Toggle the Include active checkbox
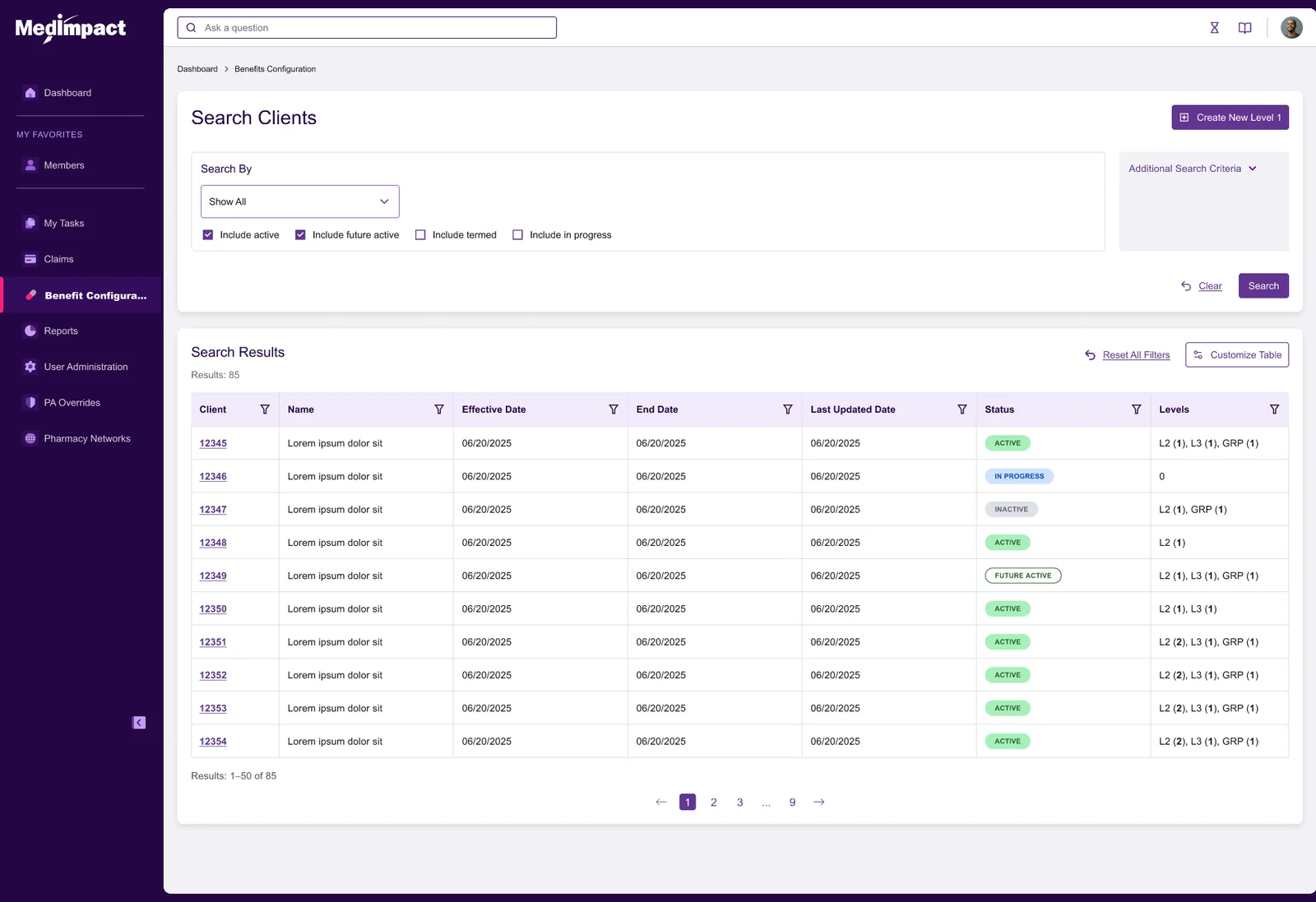 click(x=208, y=235)
